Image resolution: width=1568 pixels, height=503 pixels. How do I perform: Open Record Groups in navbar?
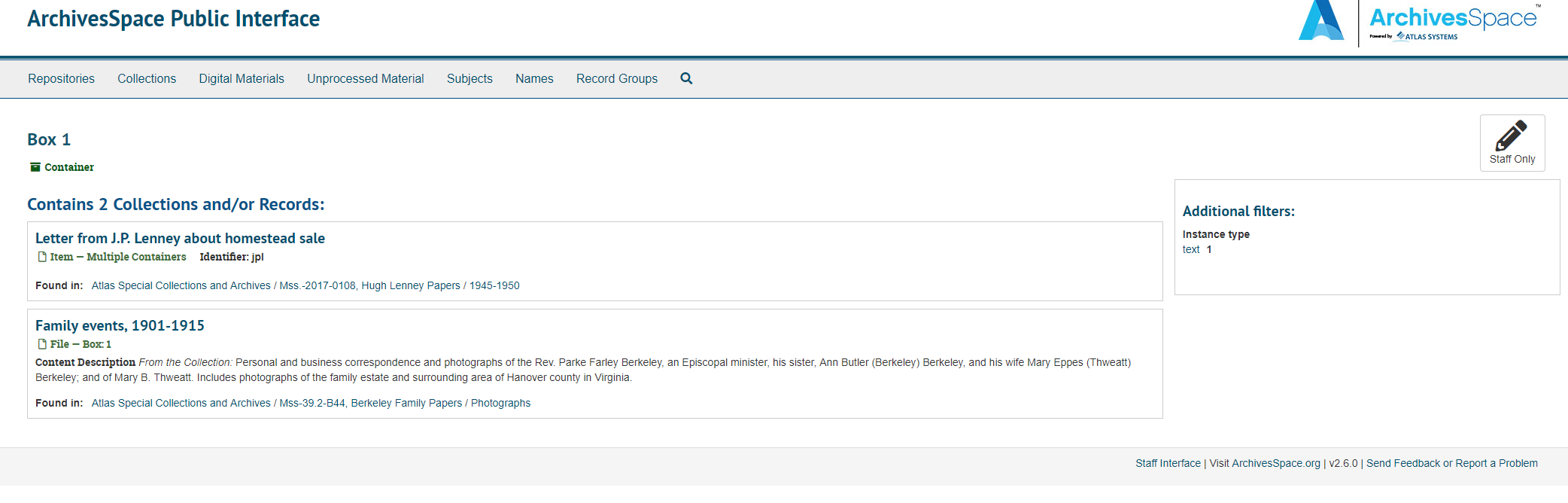(x=616, y=78)
